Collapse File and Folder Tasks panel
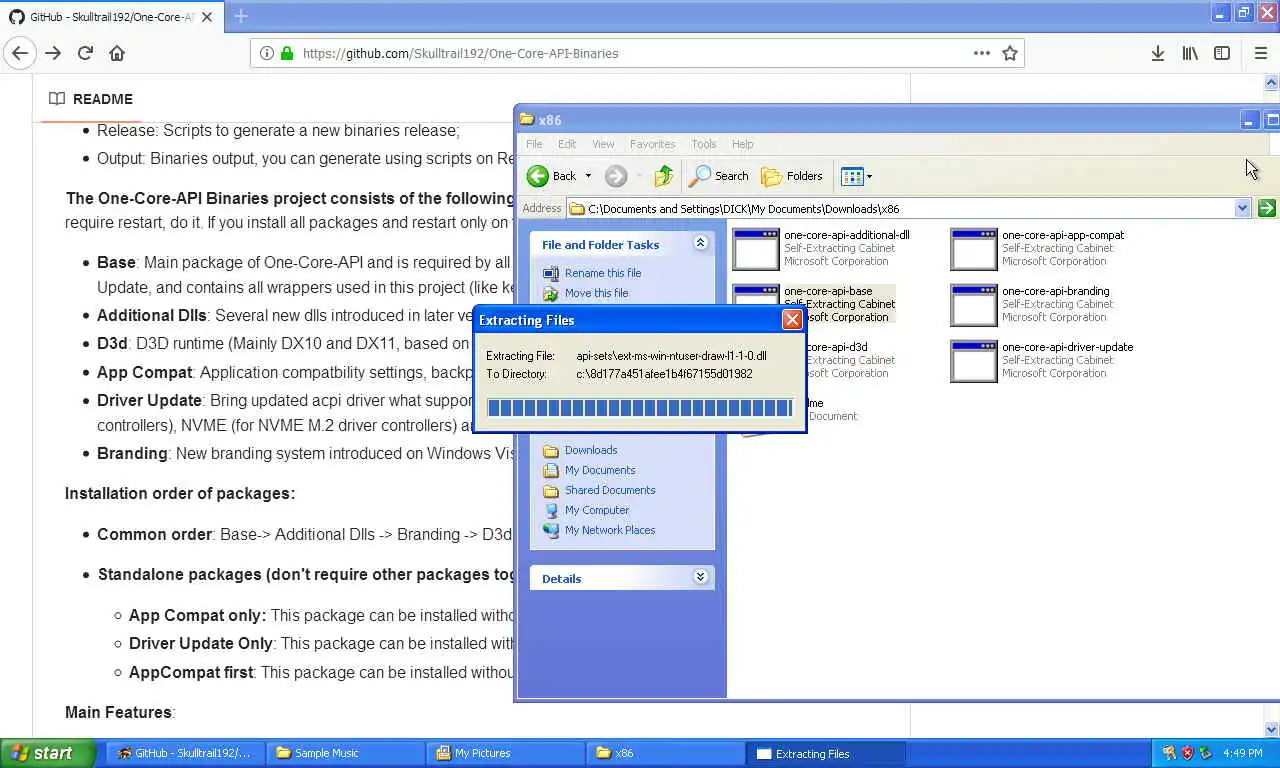The image size is (1280, 768). click(x=700, y=243)
